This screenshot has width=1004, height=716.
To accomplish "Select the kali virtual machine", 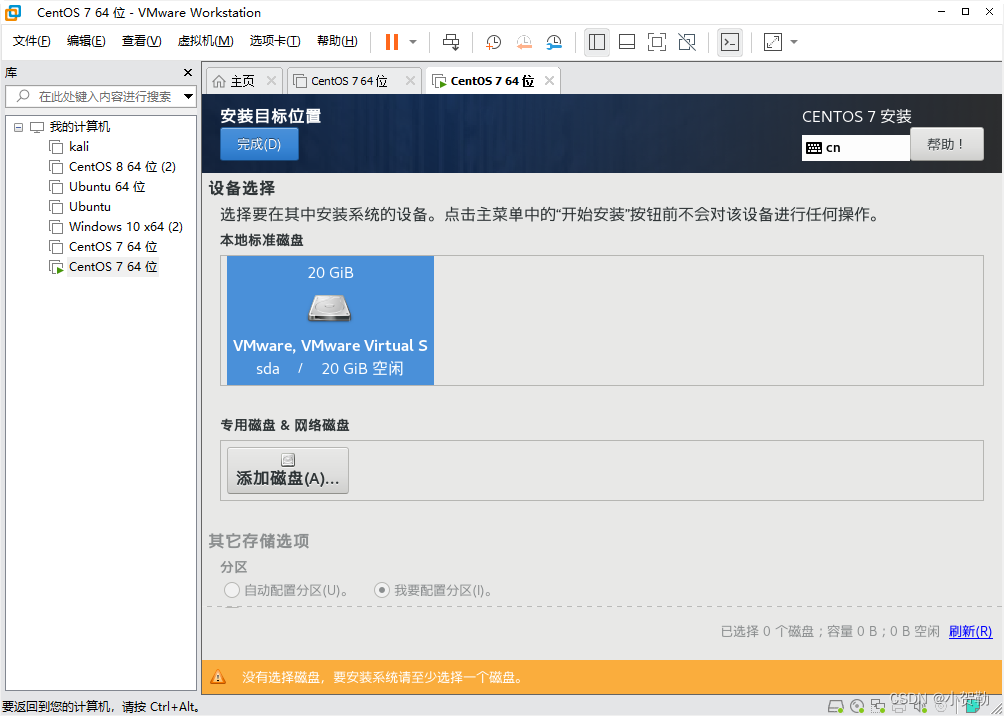I will pyautogui.click(x=79, y=147).
